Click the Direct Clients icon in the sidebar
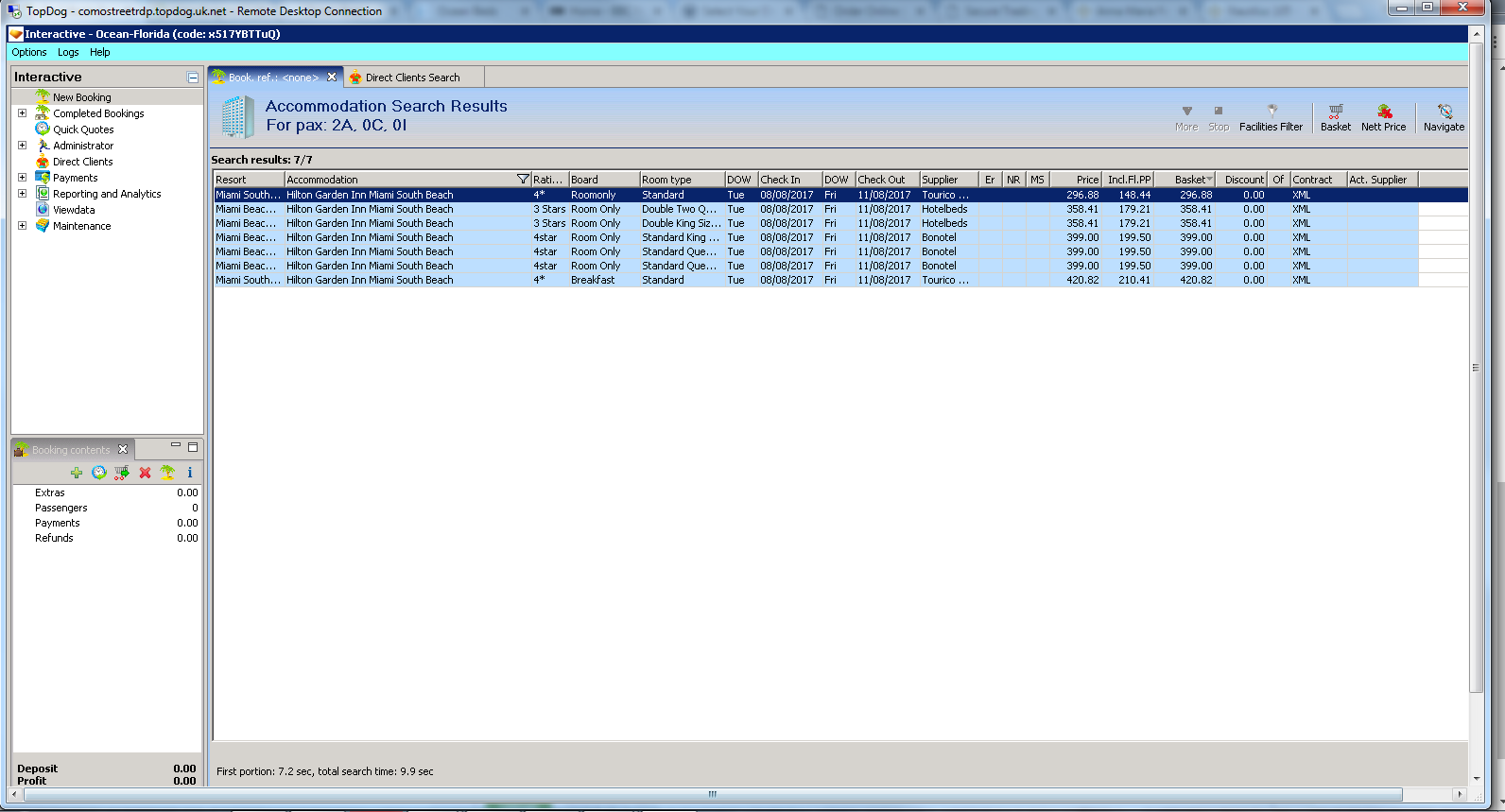This screenshot has height=812, width=1505. pos(43,162)
